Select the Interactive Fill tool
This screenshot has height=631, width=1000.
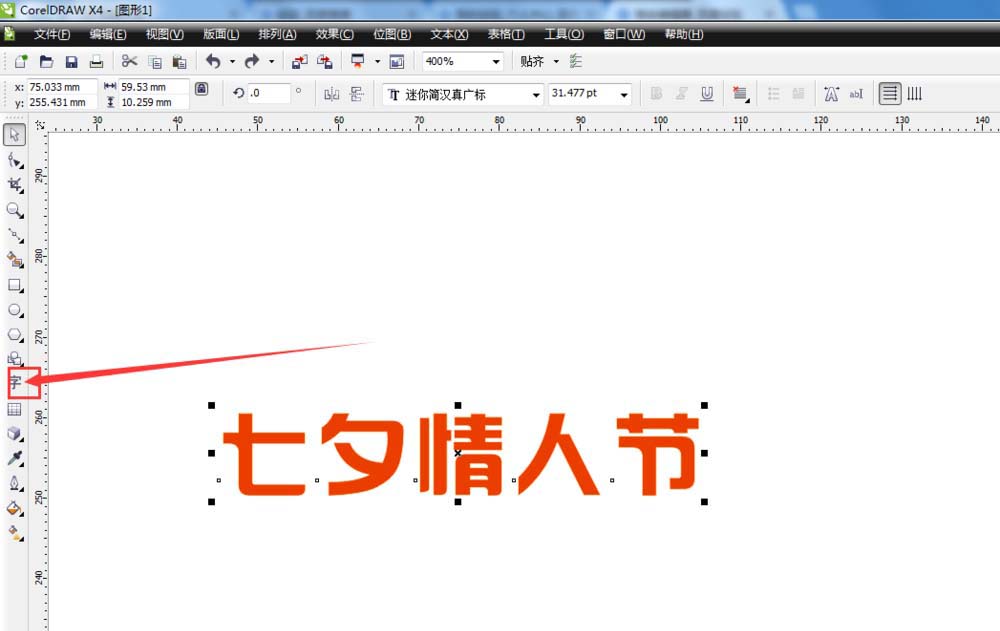tap(15, 533)
